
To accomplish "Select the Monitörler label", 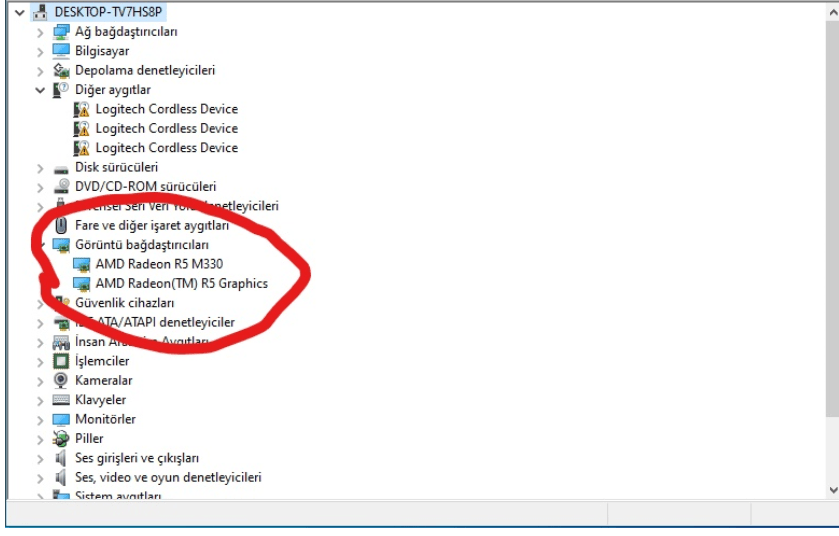I will [105, 419].
